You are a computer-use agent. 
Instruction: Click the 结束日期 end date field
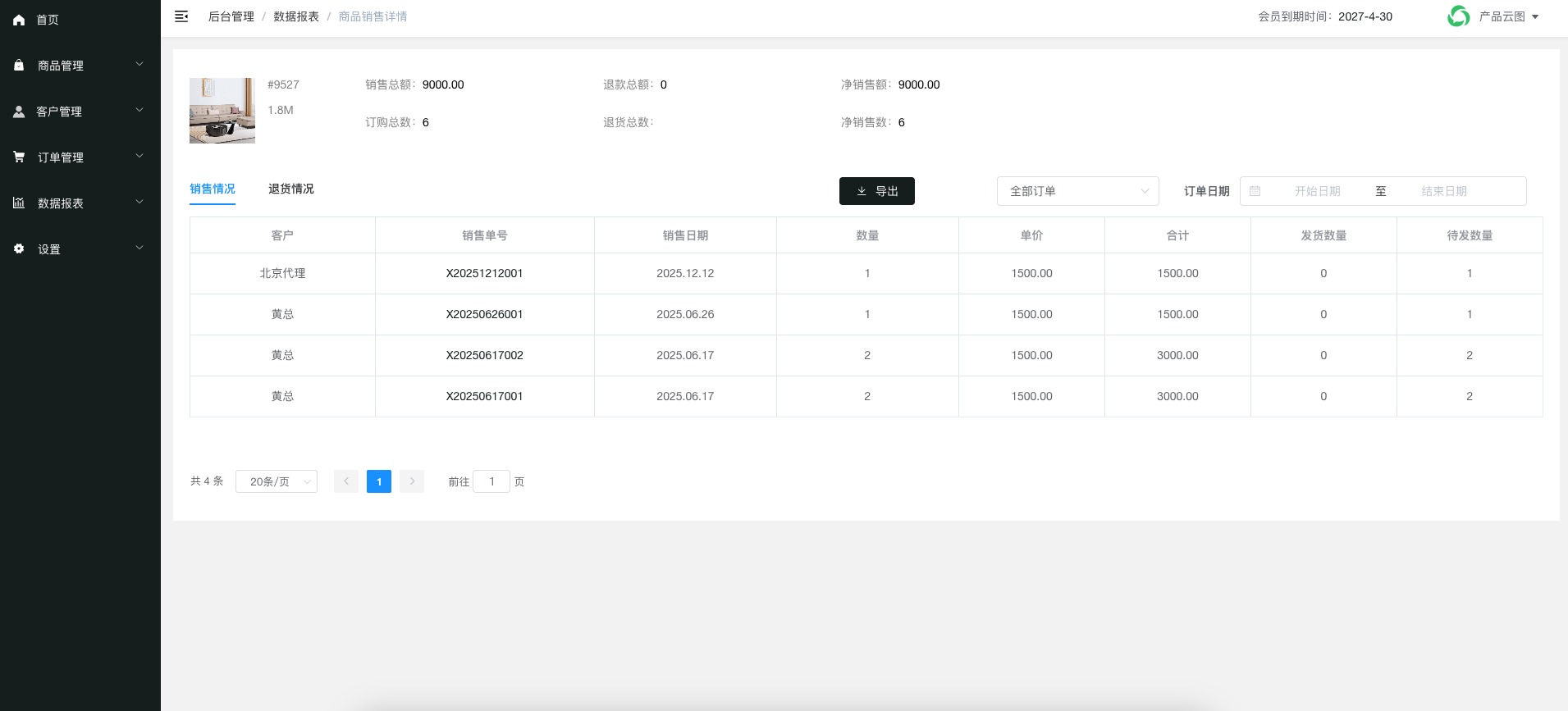pos(1444,191)
